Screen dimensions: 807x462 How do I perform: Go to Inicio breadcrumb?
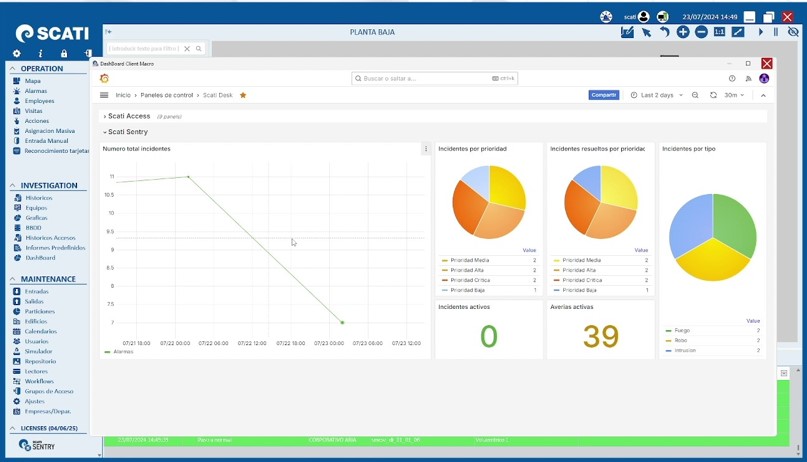click(123, 95)
